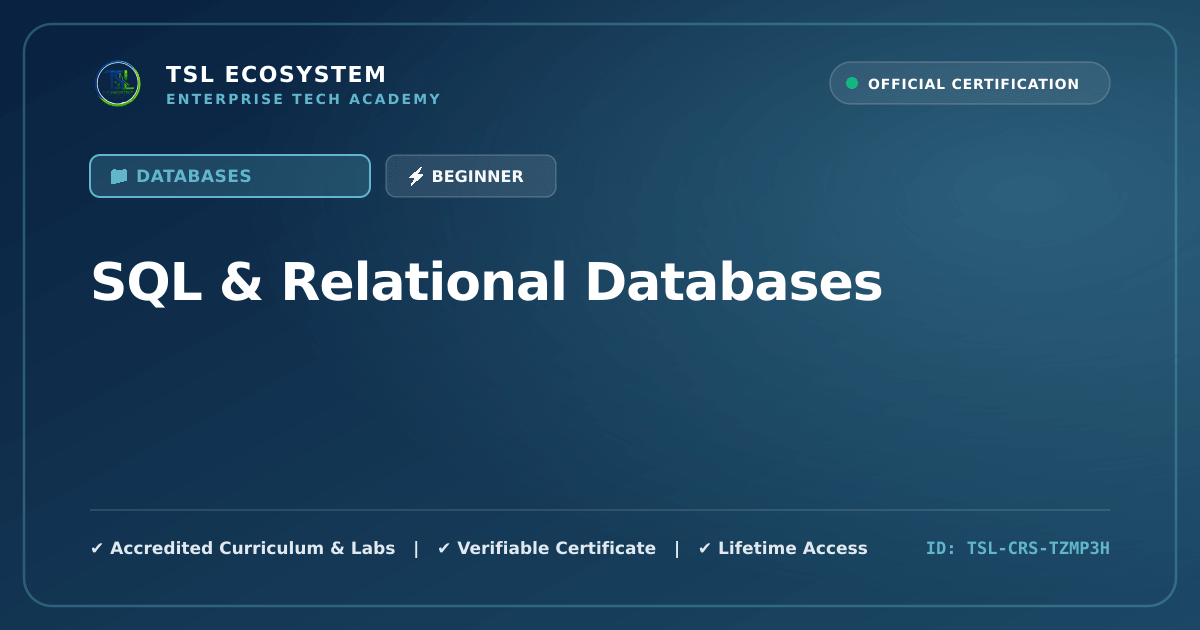Click the lightning bolt icon beside BEGINNER

tap(416, 176)
